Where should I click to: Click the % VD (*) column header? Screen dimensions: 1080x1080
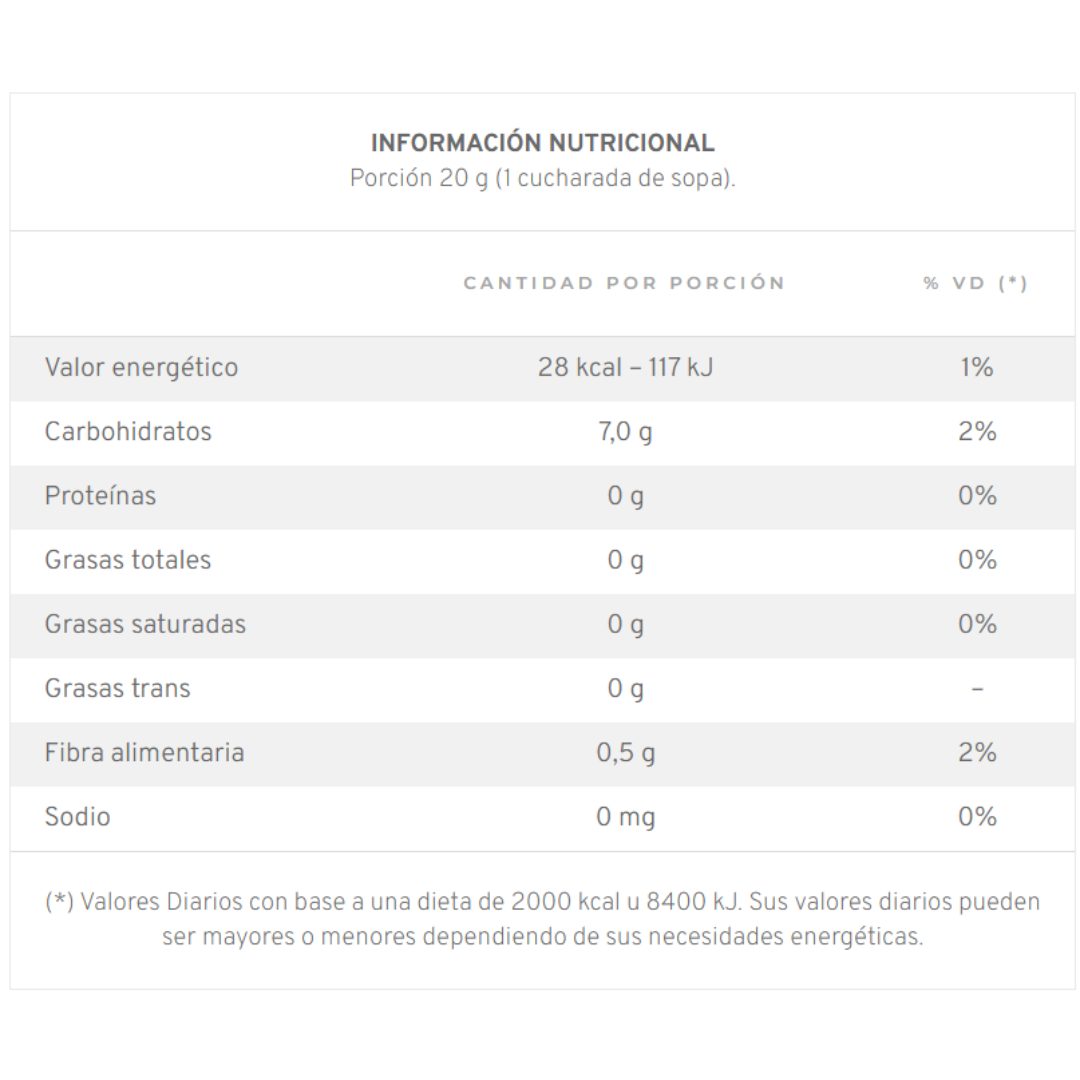click(976, 282)
